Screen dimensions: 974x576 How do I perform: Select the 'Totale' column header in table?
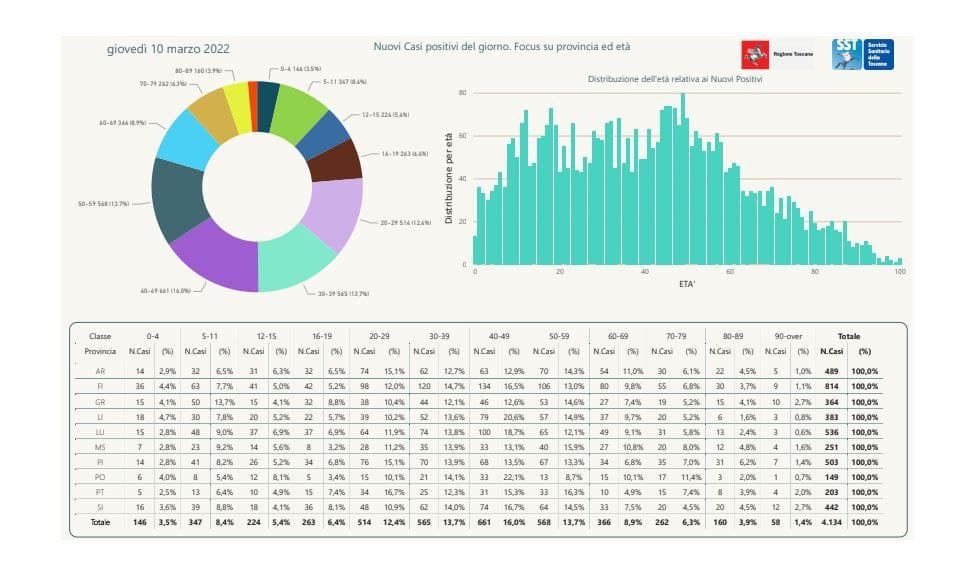[x=848, y=337]
